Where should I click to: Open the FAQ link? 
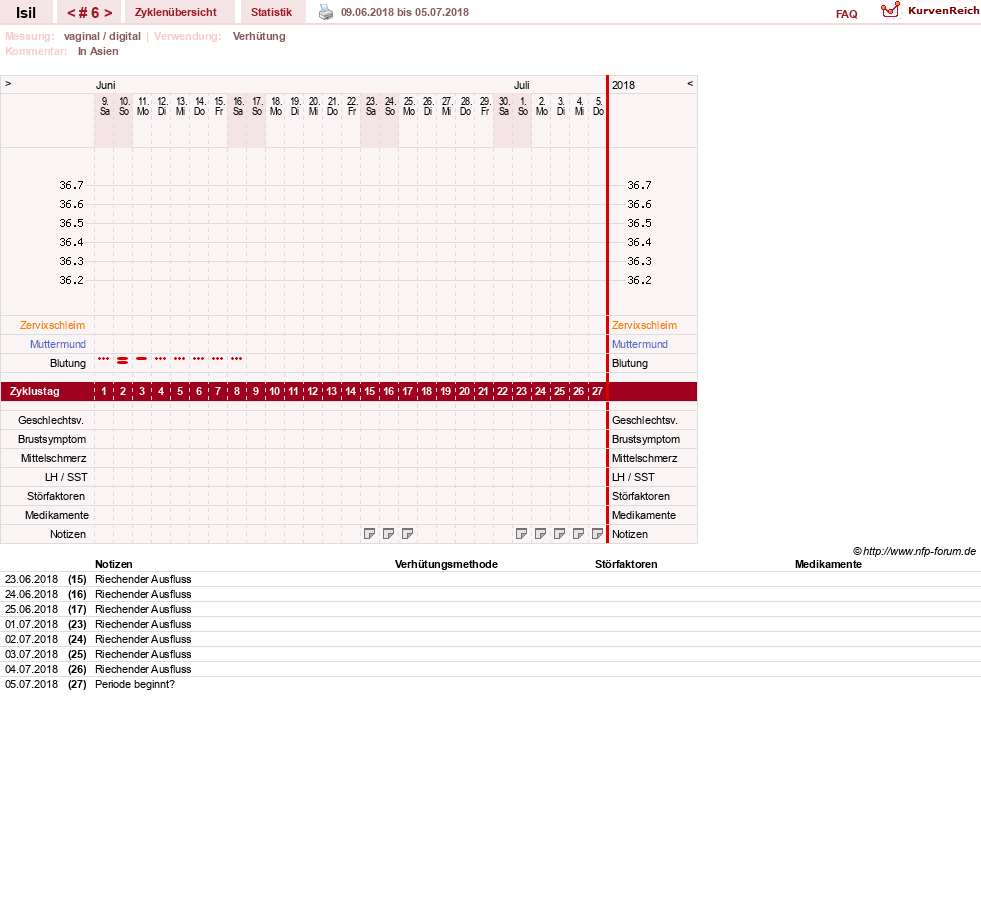point(846,14)
